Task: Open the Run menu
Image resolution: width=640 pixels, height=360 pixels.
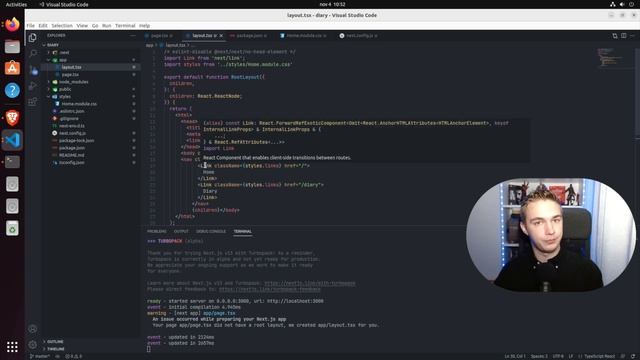Action: click(x=107, y=26)
